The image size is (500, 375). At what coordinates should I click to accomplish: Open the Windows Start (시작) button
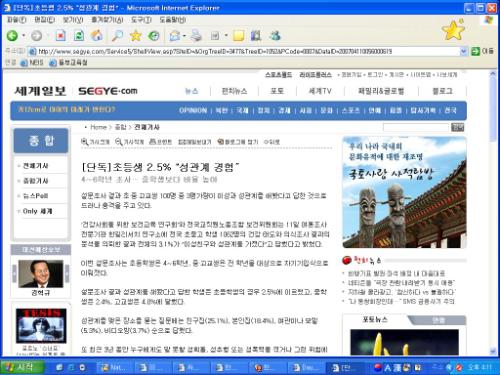[22, 367]
